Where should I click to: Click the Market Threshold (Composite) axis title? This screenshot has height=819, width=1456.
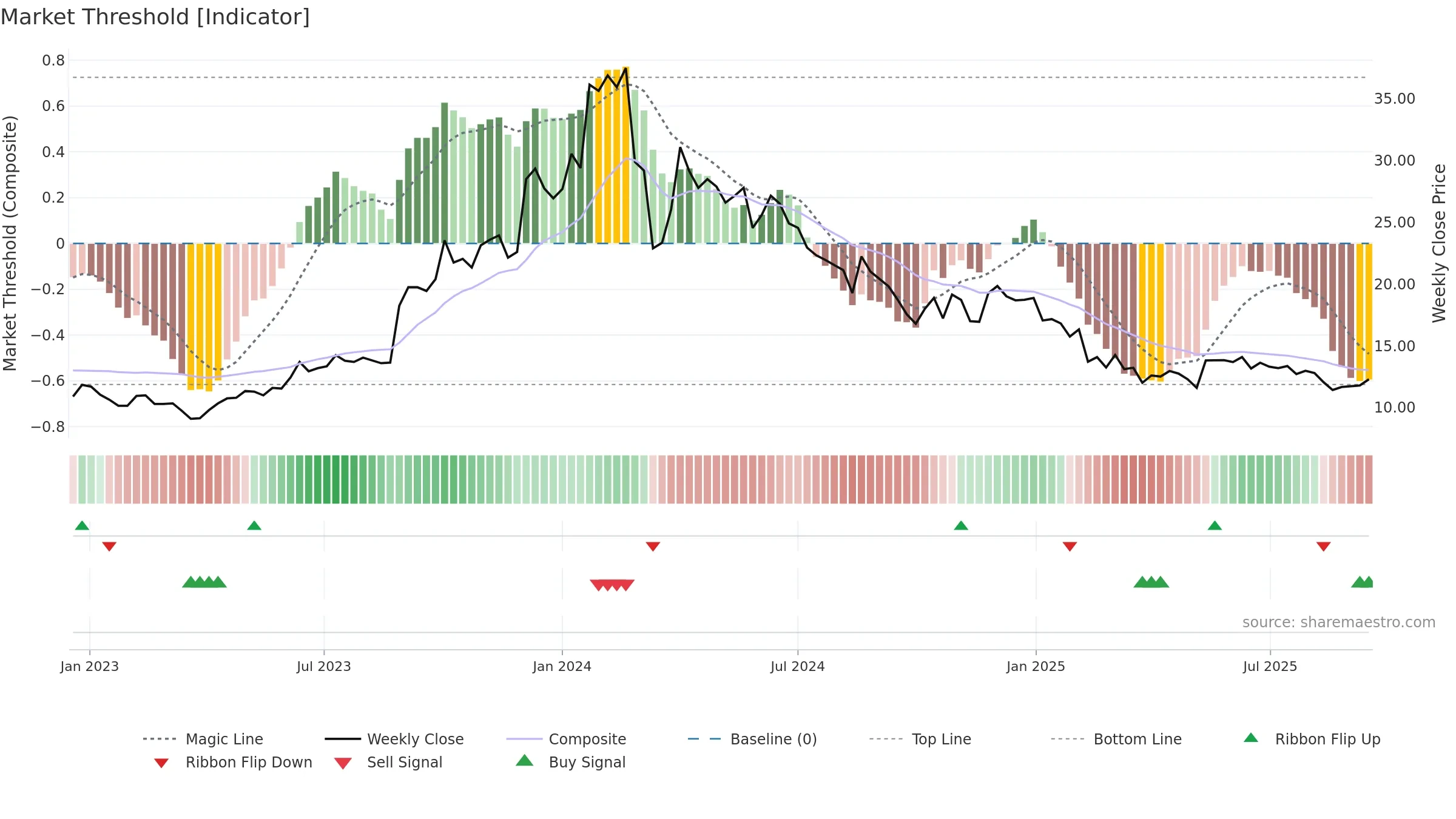10,243
